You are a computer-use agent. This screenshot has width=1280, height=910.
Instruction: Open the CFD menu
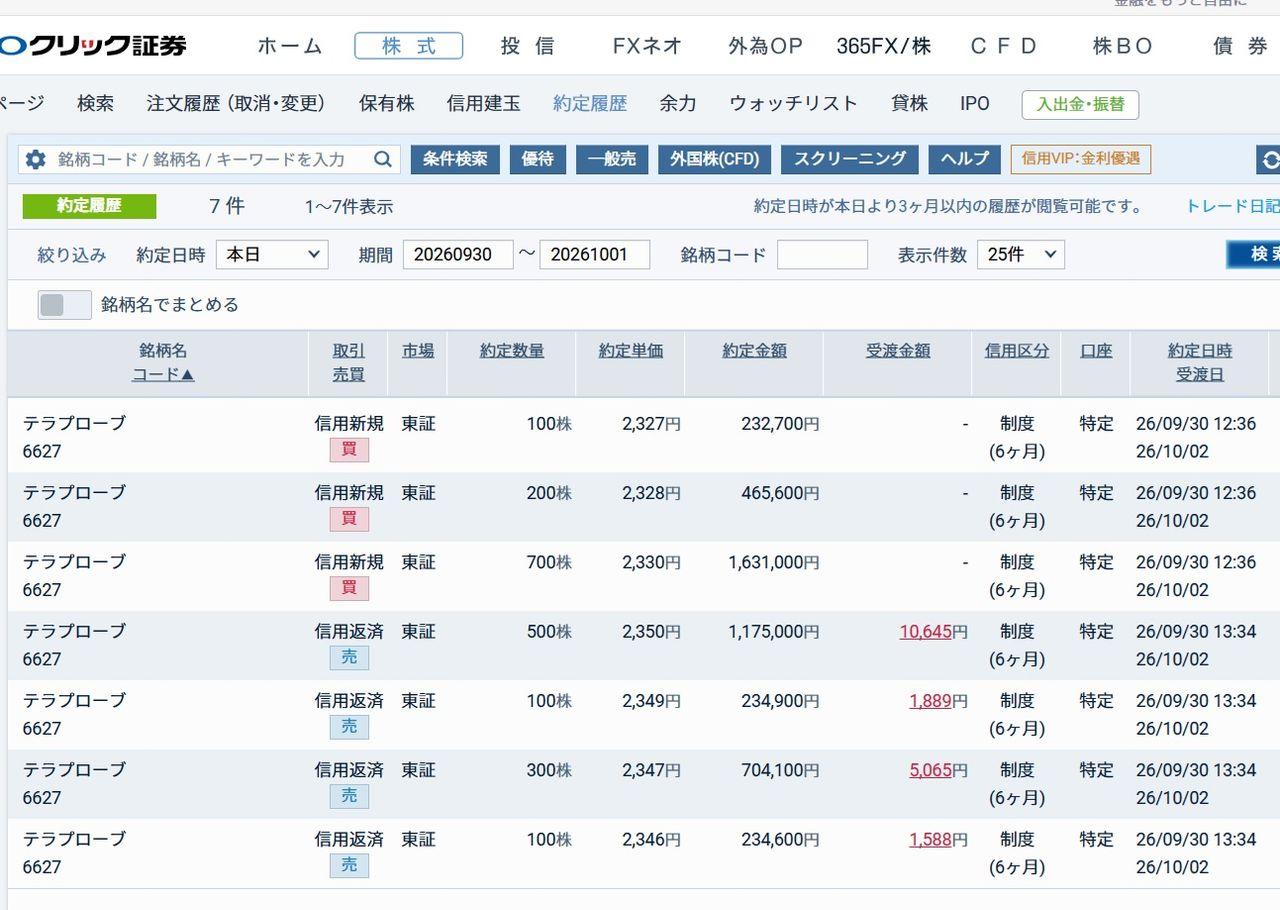tap(1004, 46)
